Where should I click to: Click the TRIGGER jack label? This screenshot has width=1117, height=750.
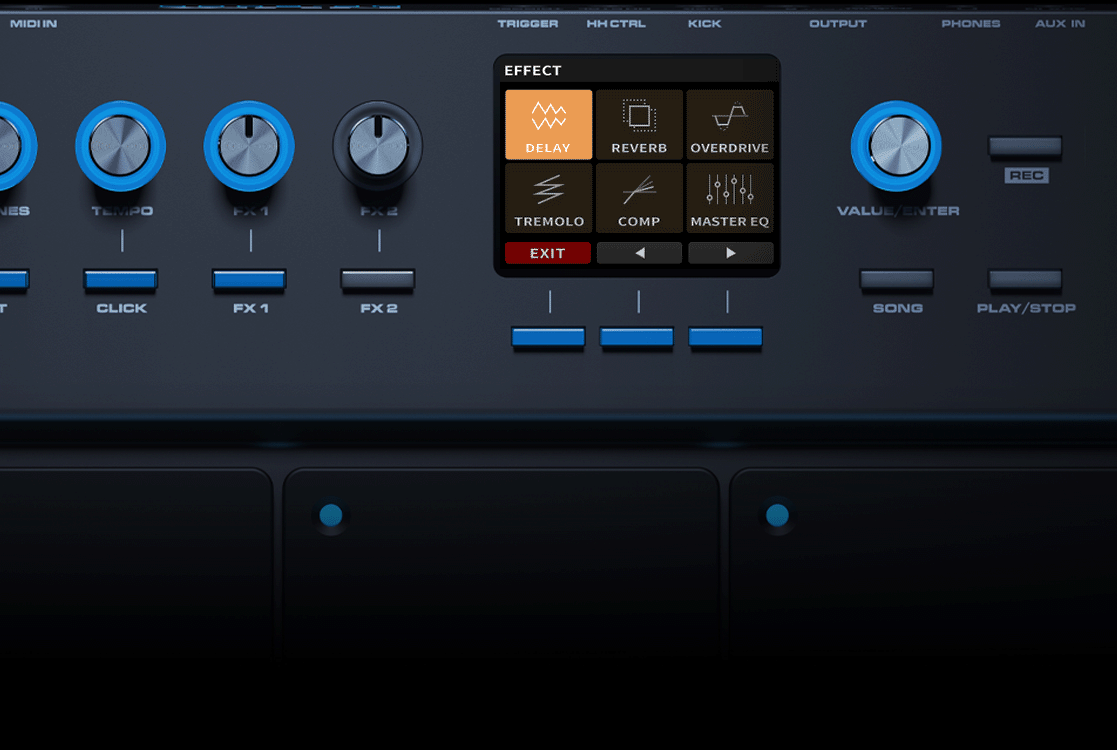coord(528,24)
